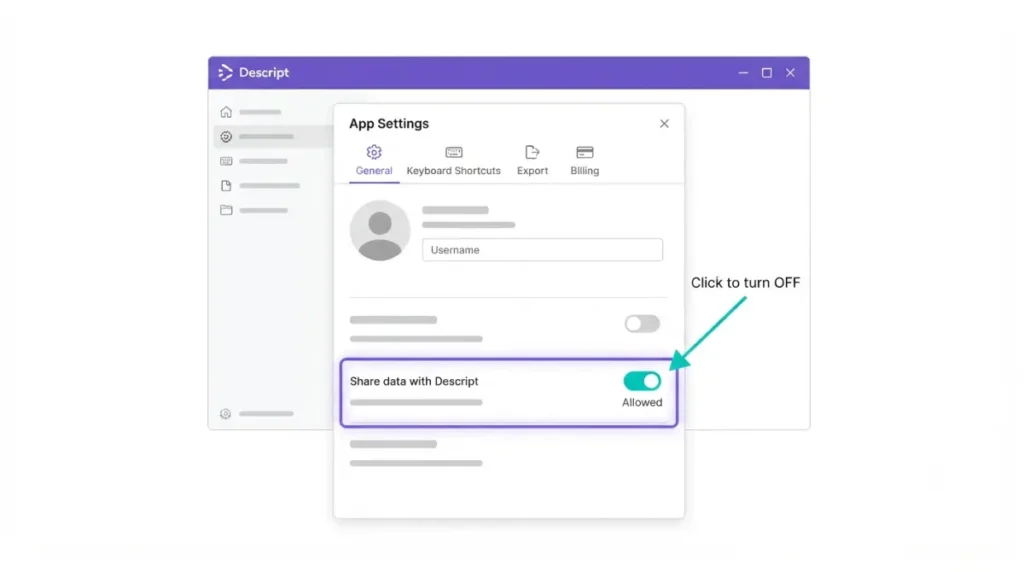Click the Billing card icon
This screenshot has width=1024, height=572.
click(x=584, y=152)
